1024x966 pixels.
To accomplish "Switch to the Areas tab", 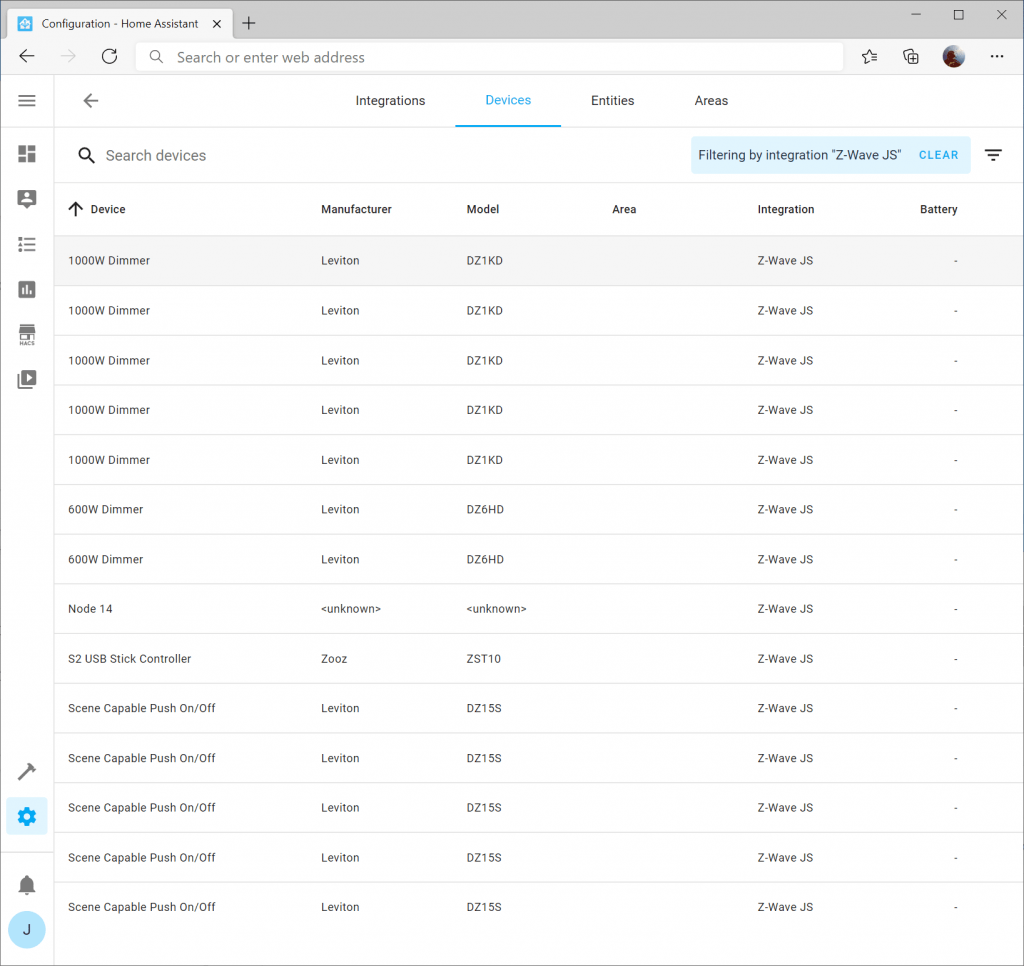I will 711,100.
